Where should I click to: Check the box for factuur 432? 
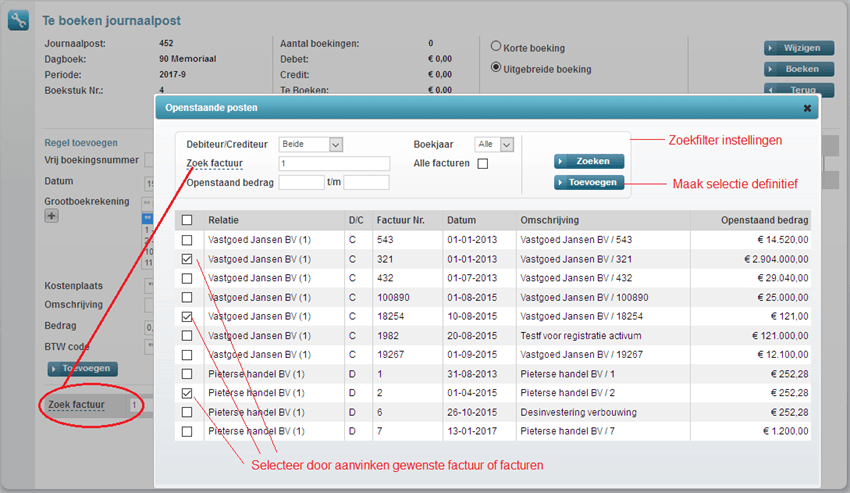tap(187, 278)
